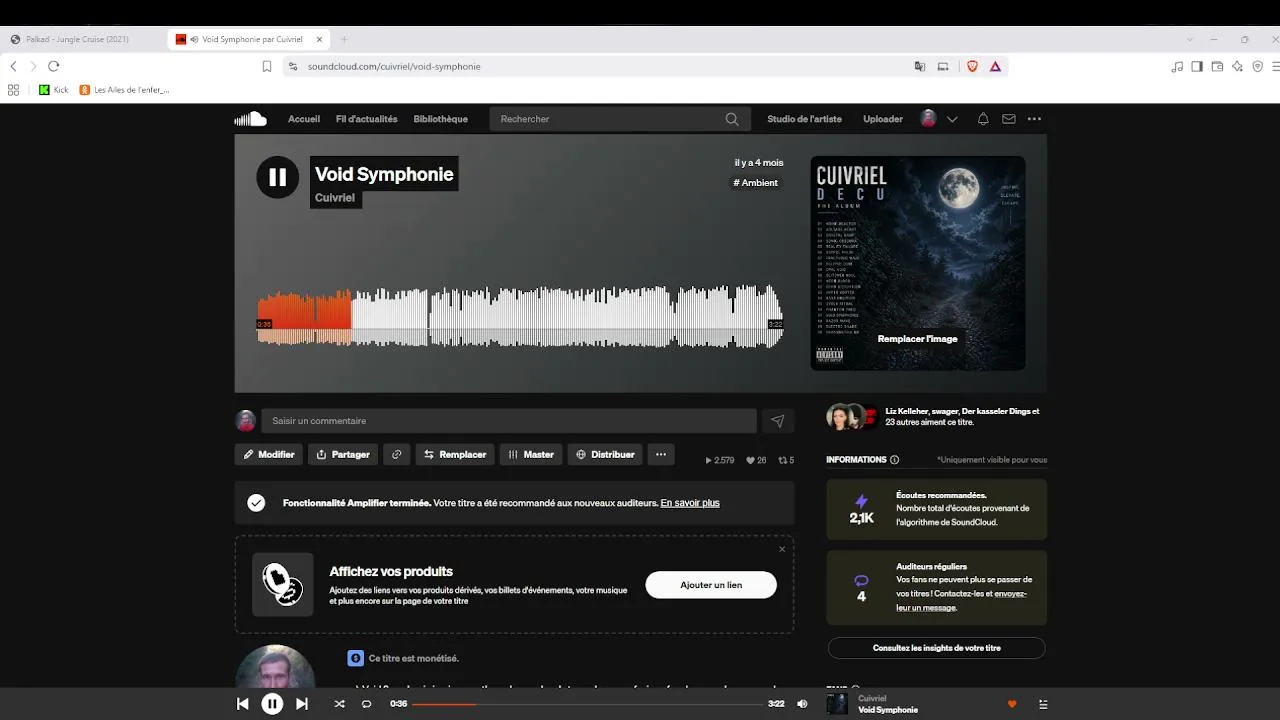
Task: Seek within the large track waveform
Action: 520,317
